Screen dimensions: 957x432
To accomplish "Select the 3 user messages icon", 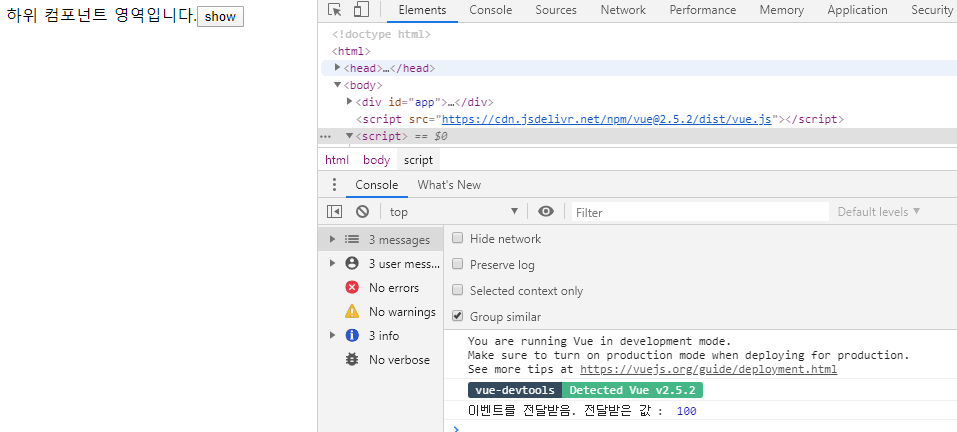I will [352, 264].
